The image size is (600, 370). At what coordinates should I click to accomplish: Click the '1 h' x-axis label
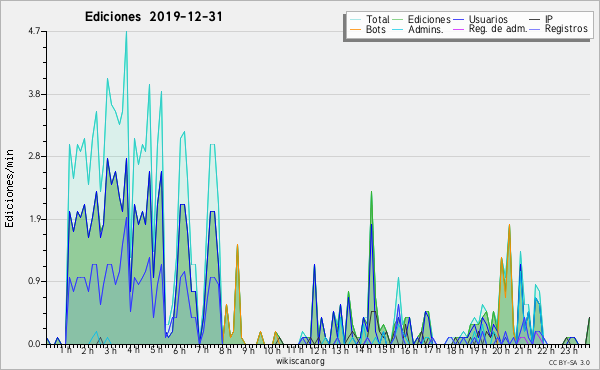[65, 350]
